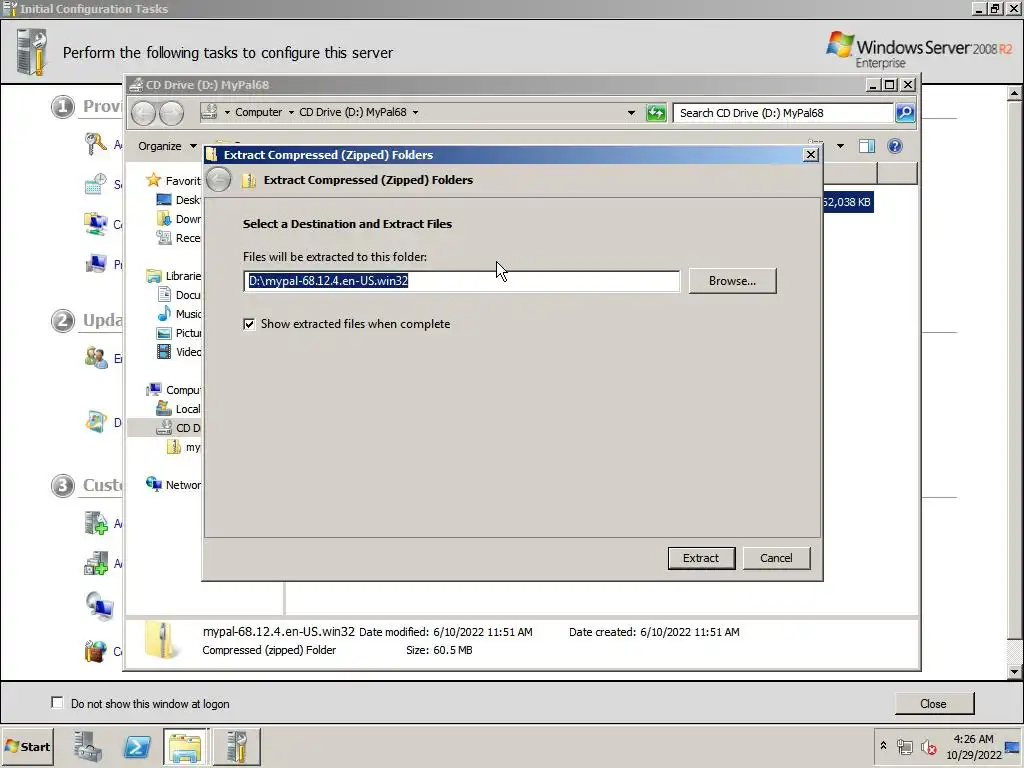1024x768 pixels.
Task: Click the numbered step 3 circle icon
Action: click(63, 486)
